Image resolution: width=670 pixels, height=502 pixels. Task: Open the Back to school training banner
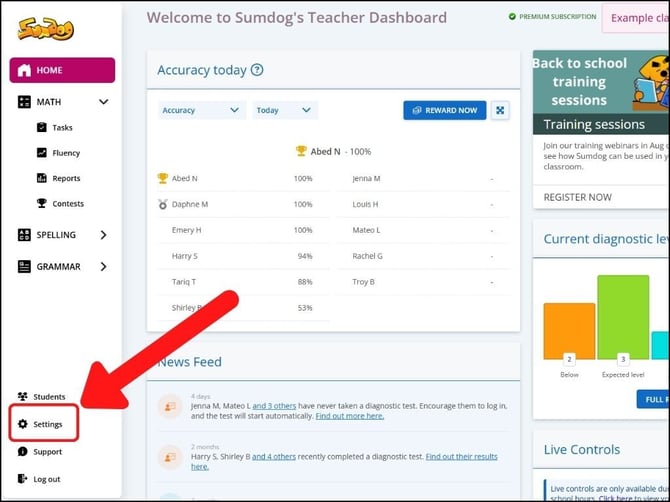tap(601, 82)
